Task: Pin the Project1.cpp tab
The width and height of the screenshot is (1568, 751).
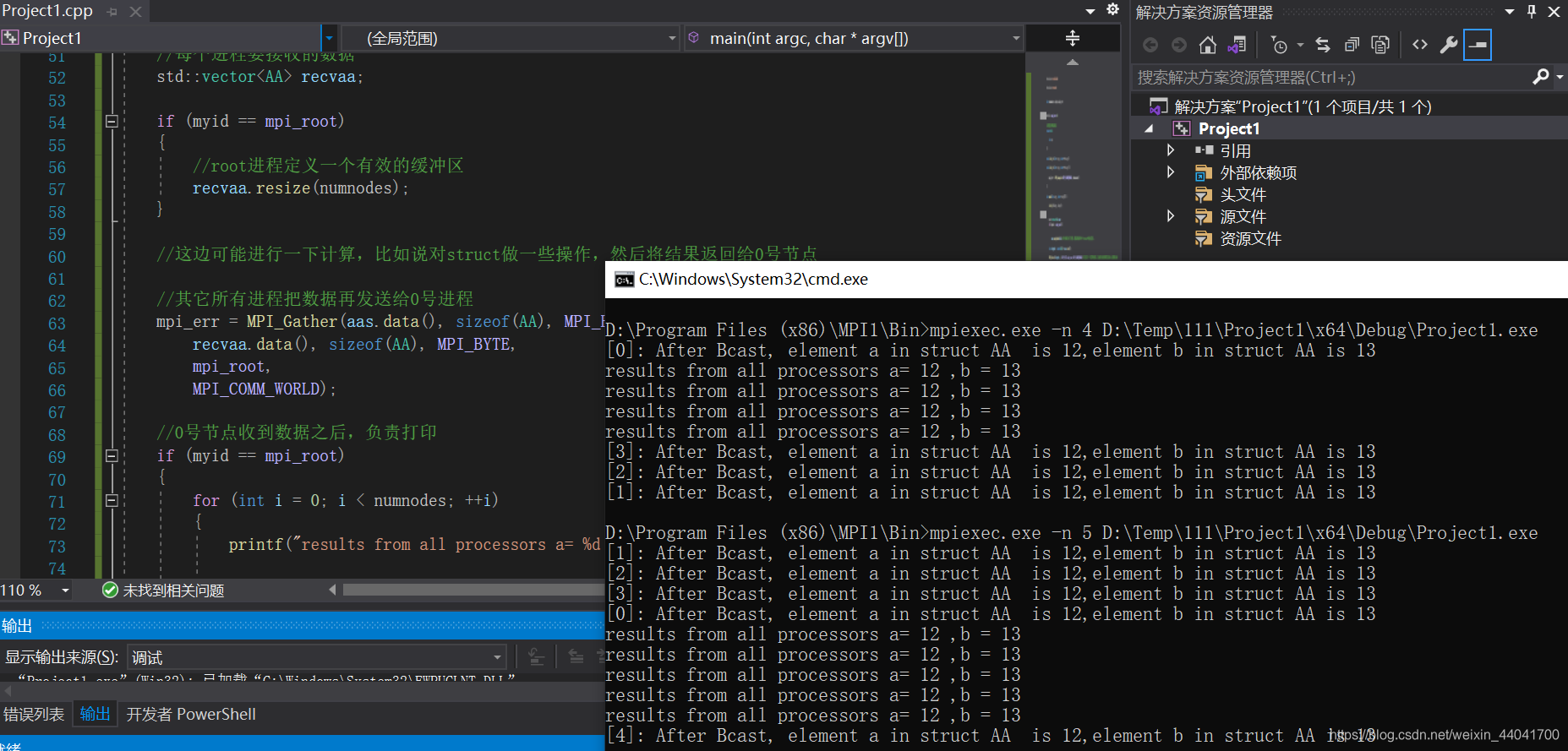Action: click(x=113, y=12)
